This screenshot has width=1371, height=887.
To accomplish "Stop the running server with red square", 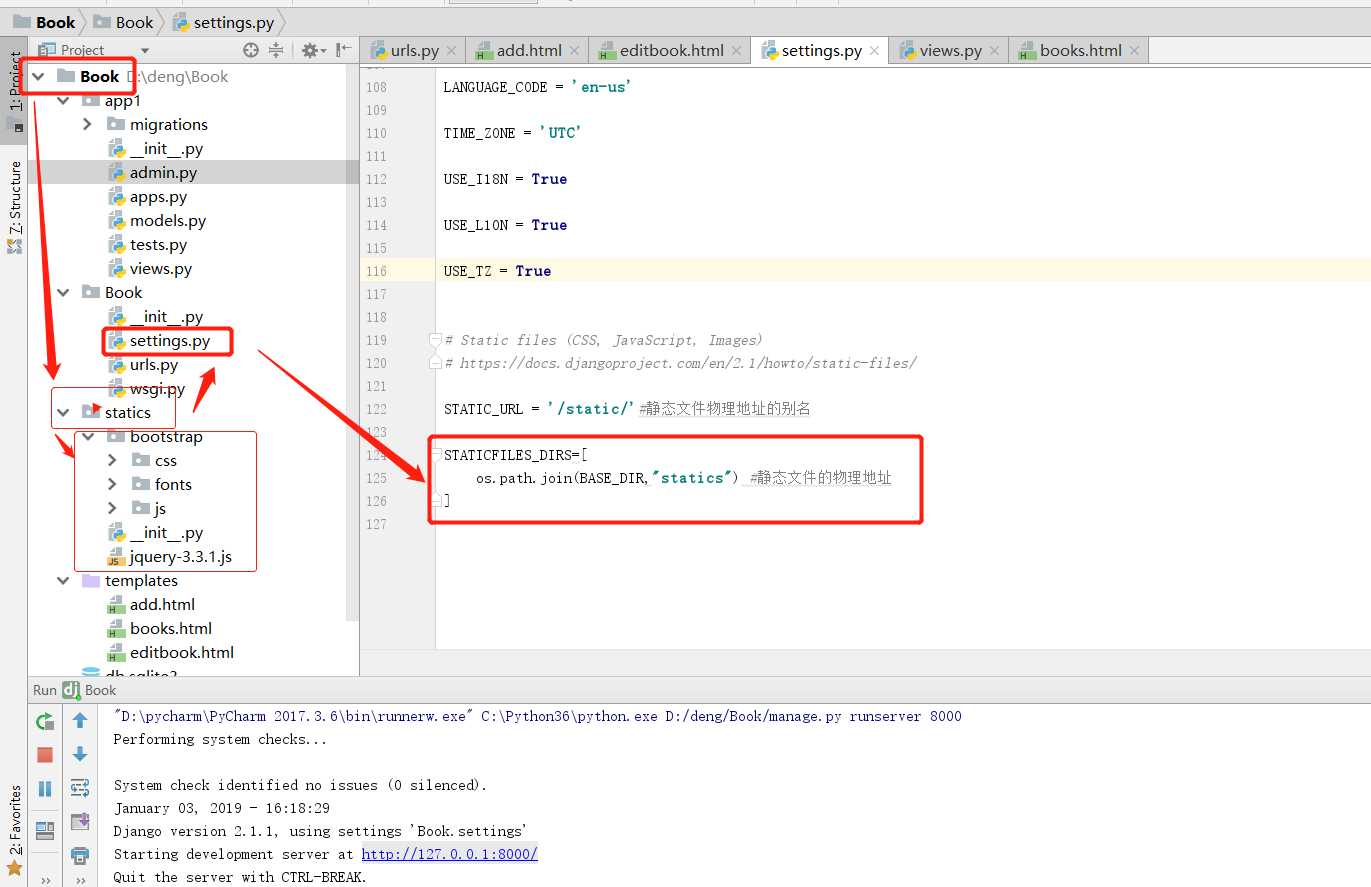I will 45,755.
